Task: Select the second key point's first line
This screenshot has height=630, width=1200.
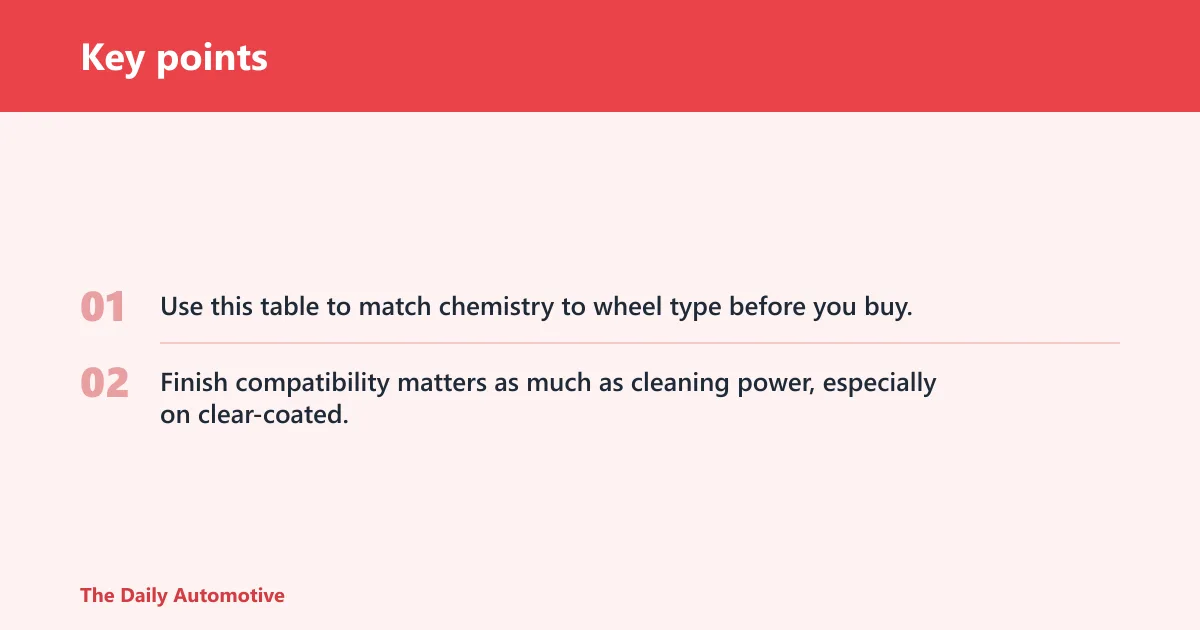Action: click(548, 383)
